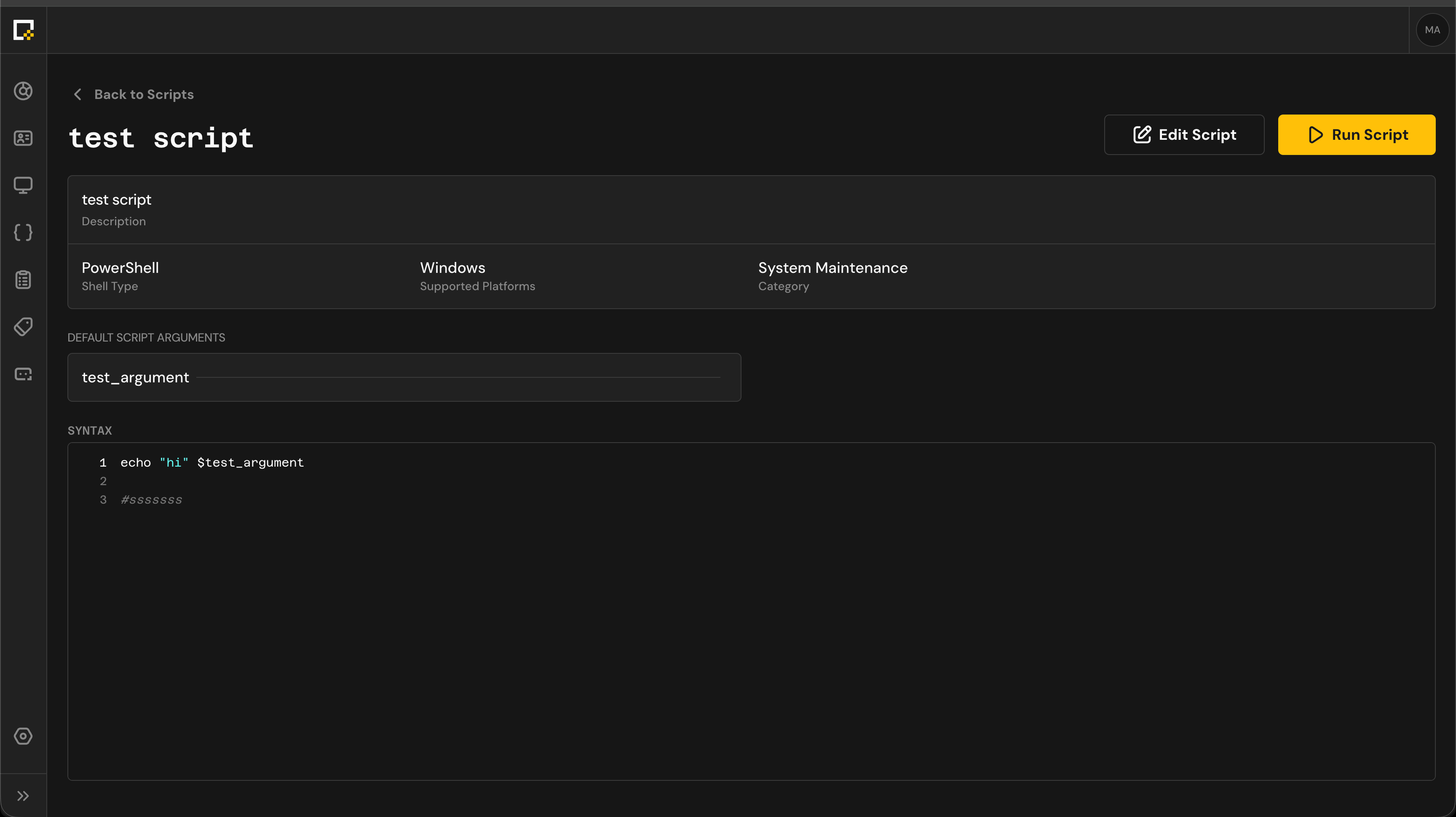Open the scripts curly braces icon
This screenshot has height=817, width=1456.
pyautogui.click(x=23, y=232)
